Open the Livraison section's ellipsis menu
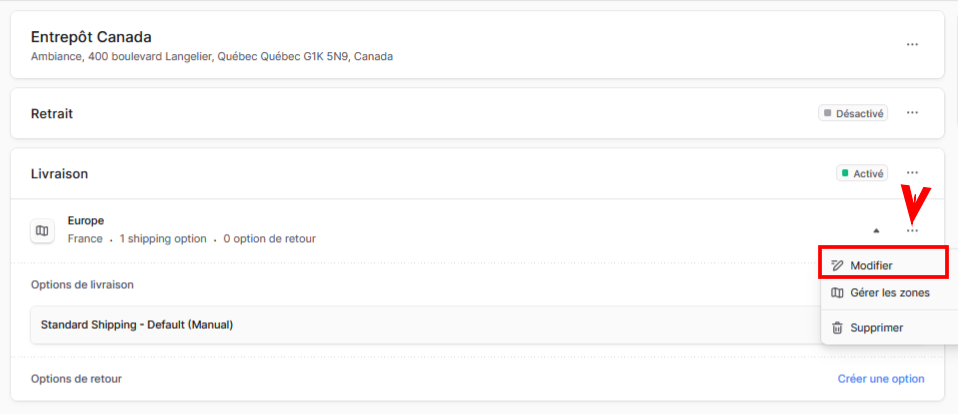This screenshot has height=414, width=958. 912,173
